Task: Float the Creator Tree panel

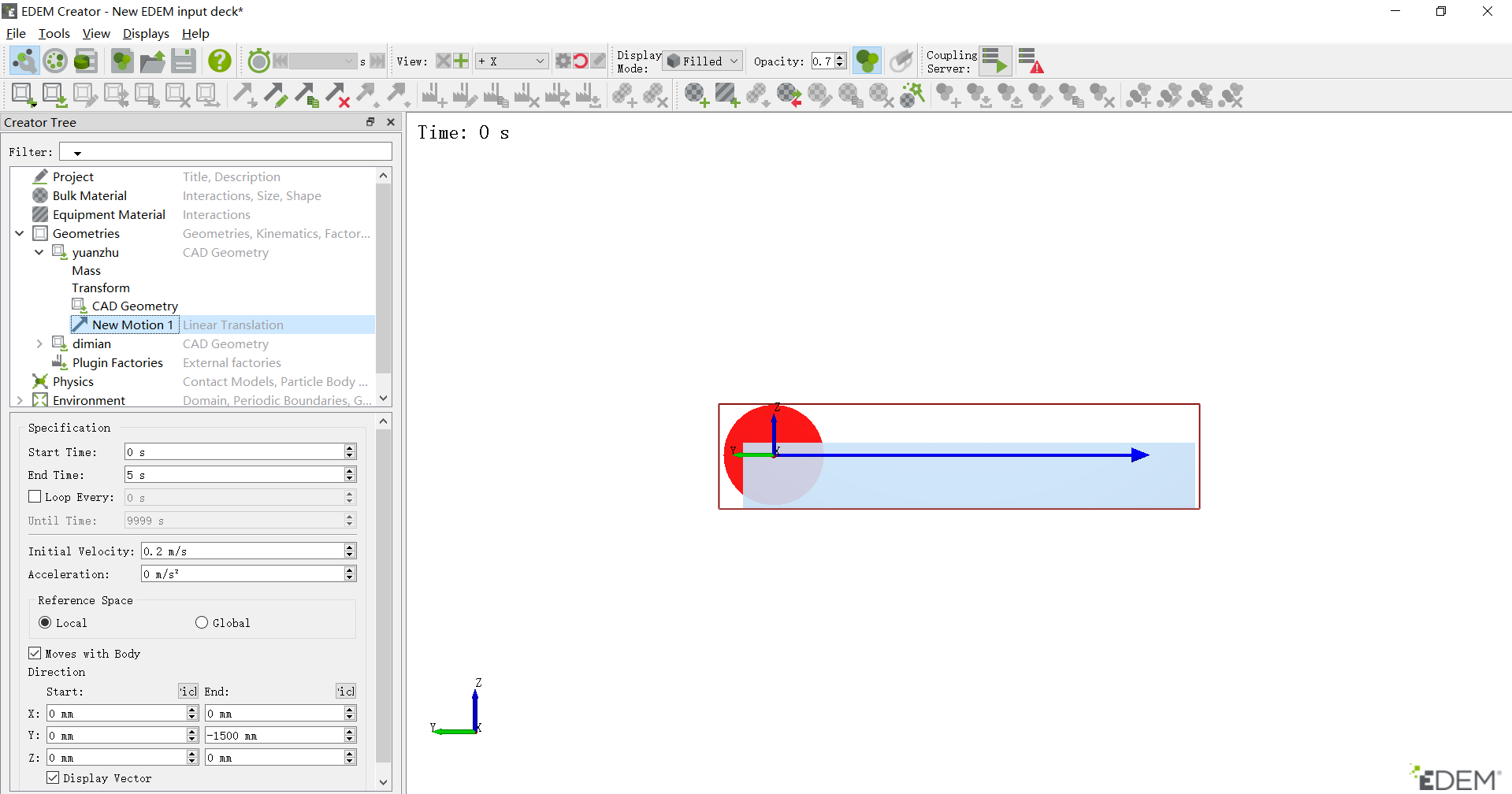Action: [370, 122]
